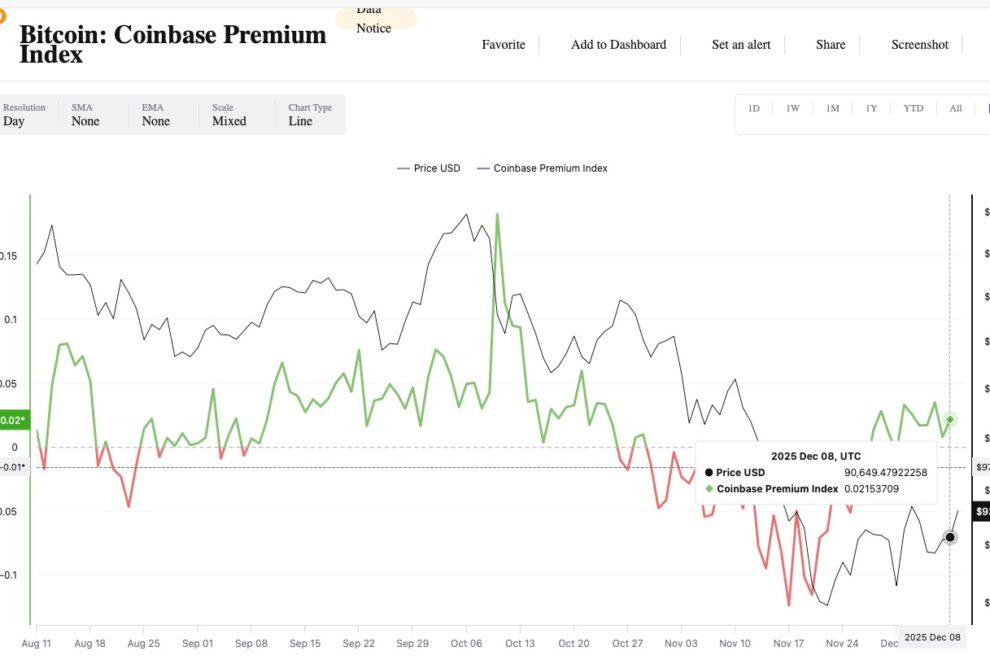
Task: Select the 1W time range
Action: 792,108
